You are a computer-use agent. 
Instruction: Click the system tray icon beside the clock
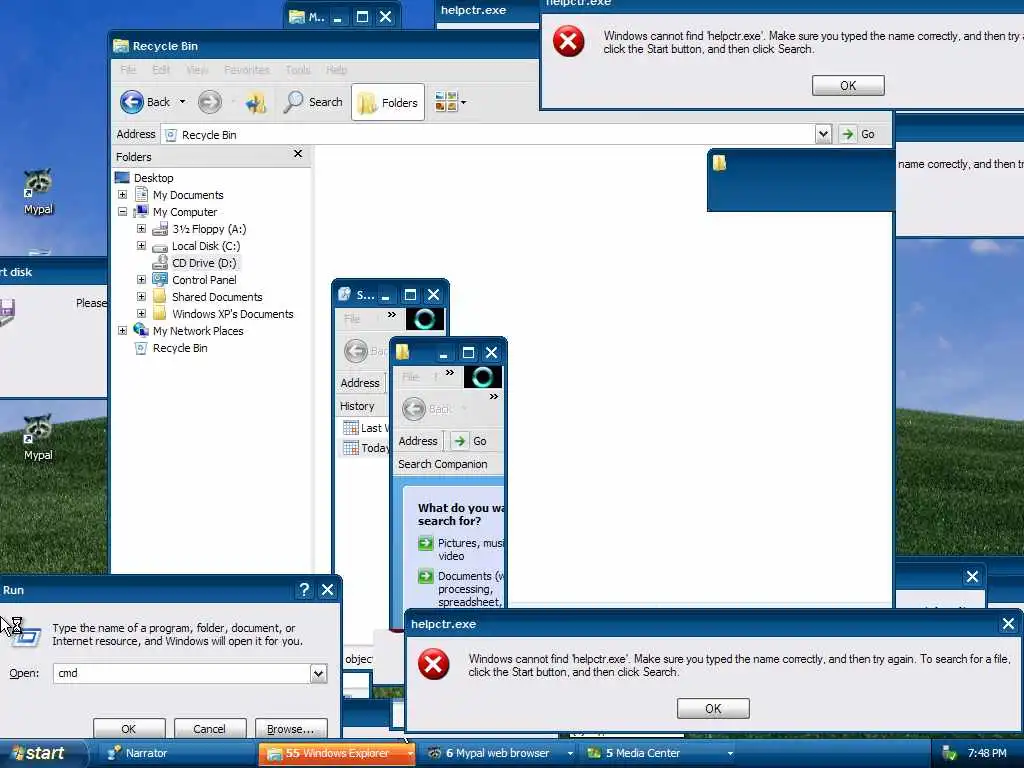(x=950, y=754)
